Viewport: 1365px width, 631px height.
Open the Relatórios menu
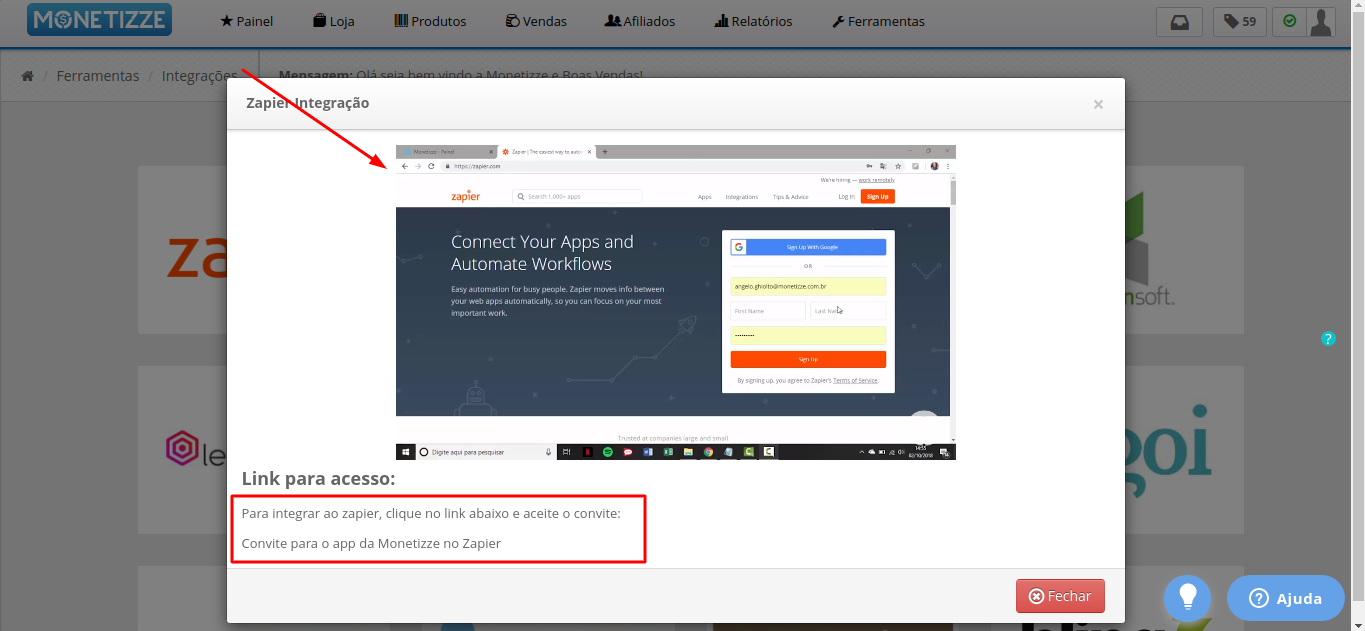pos(753,21)
